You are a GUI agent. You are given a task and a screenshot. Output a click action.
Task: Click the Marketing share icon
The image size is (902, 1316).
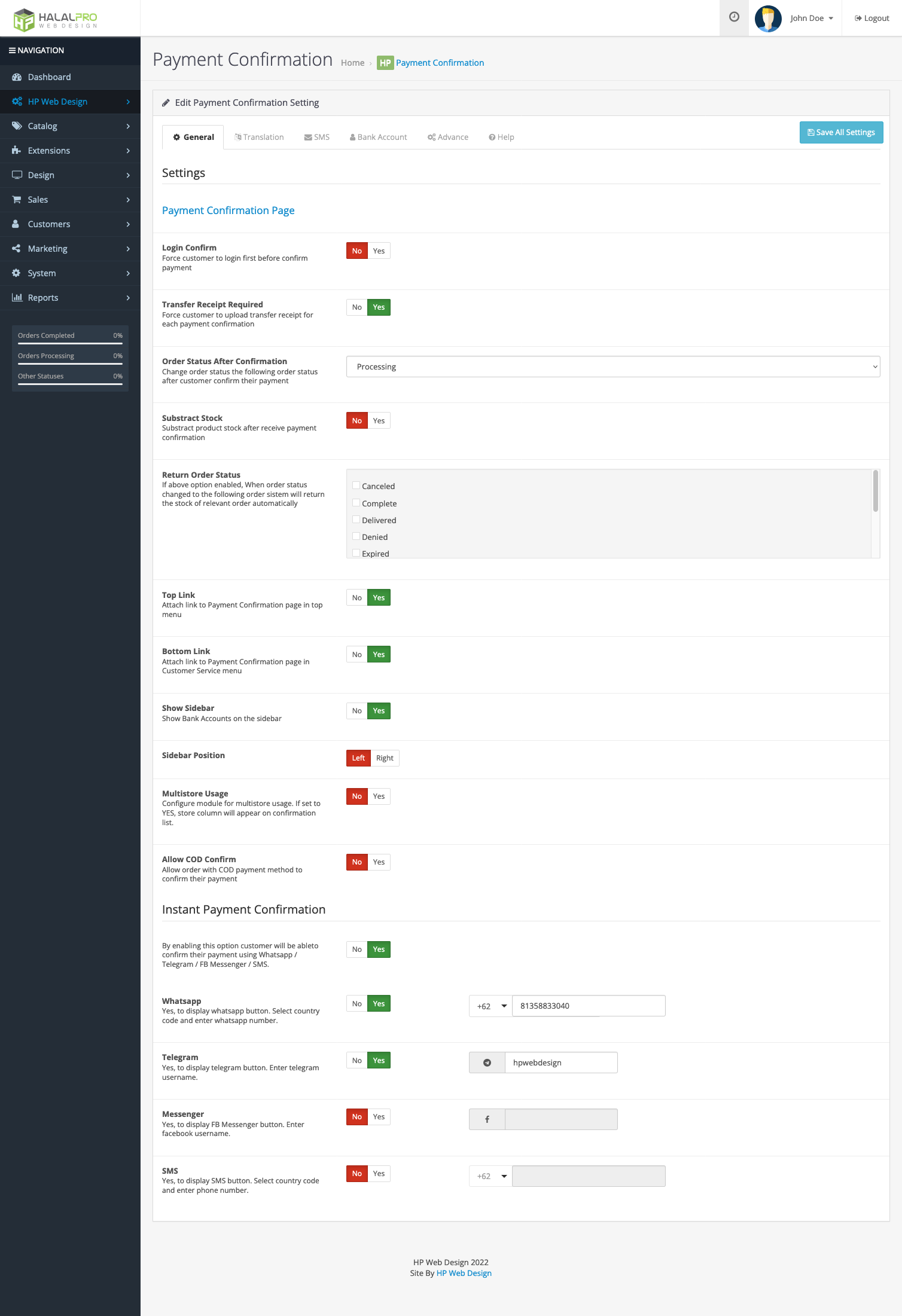[16, 249]
